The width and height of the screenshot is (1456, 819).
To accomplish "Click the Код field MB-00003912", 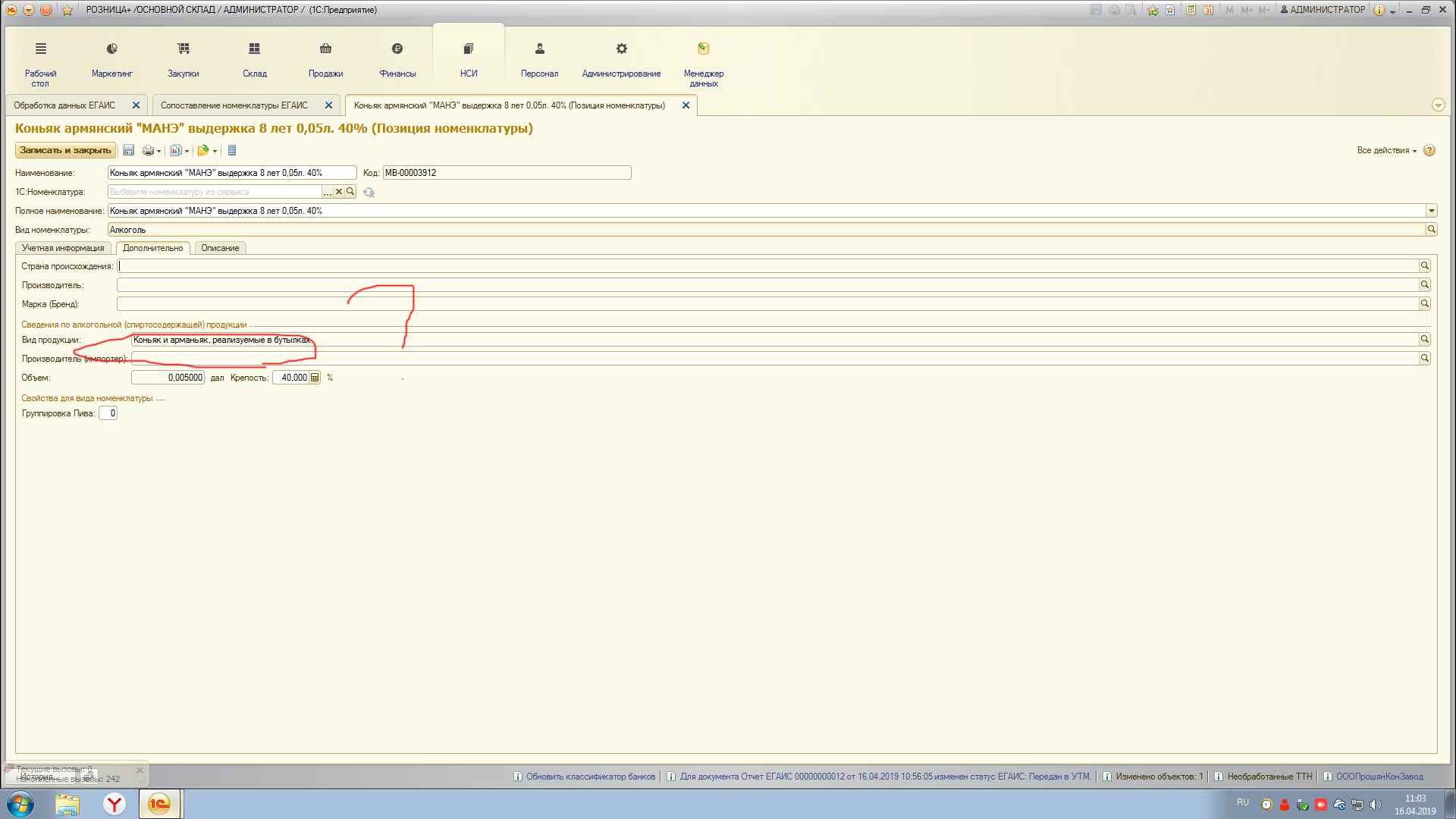I will pyautogui.click(x=507, y=173).
